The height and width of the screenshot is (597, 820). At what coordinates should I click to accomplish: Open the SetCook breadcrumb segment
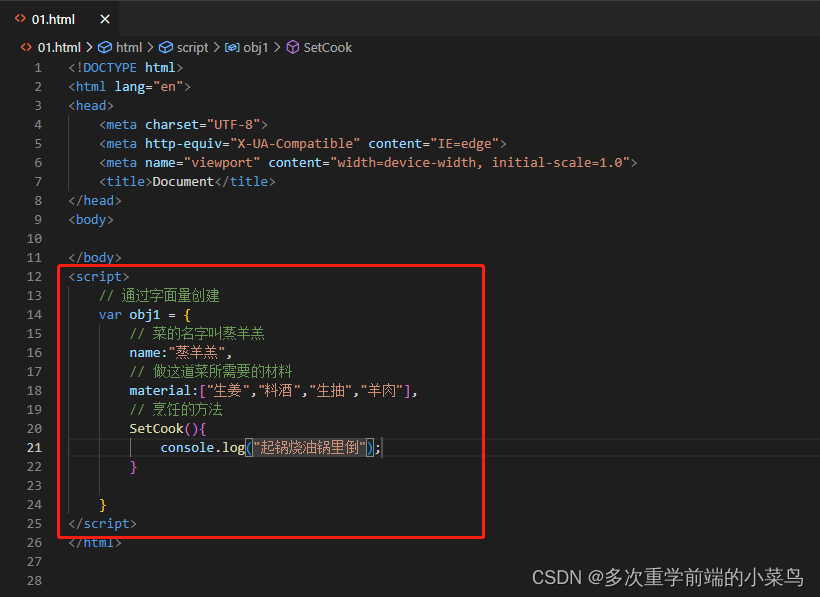pyautogui.click(x=328, y=48)
